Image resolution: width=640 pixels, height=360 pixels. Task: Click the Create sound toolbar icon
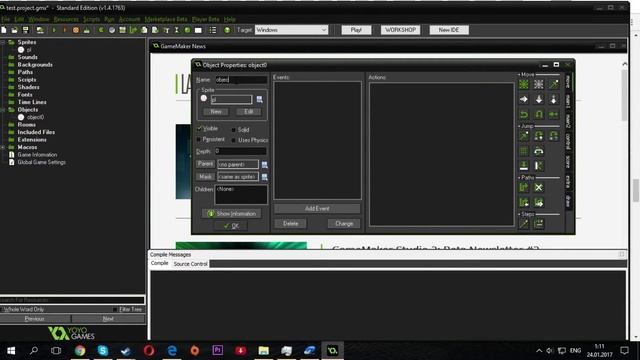pyautogui.click(x=111, y=30)
